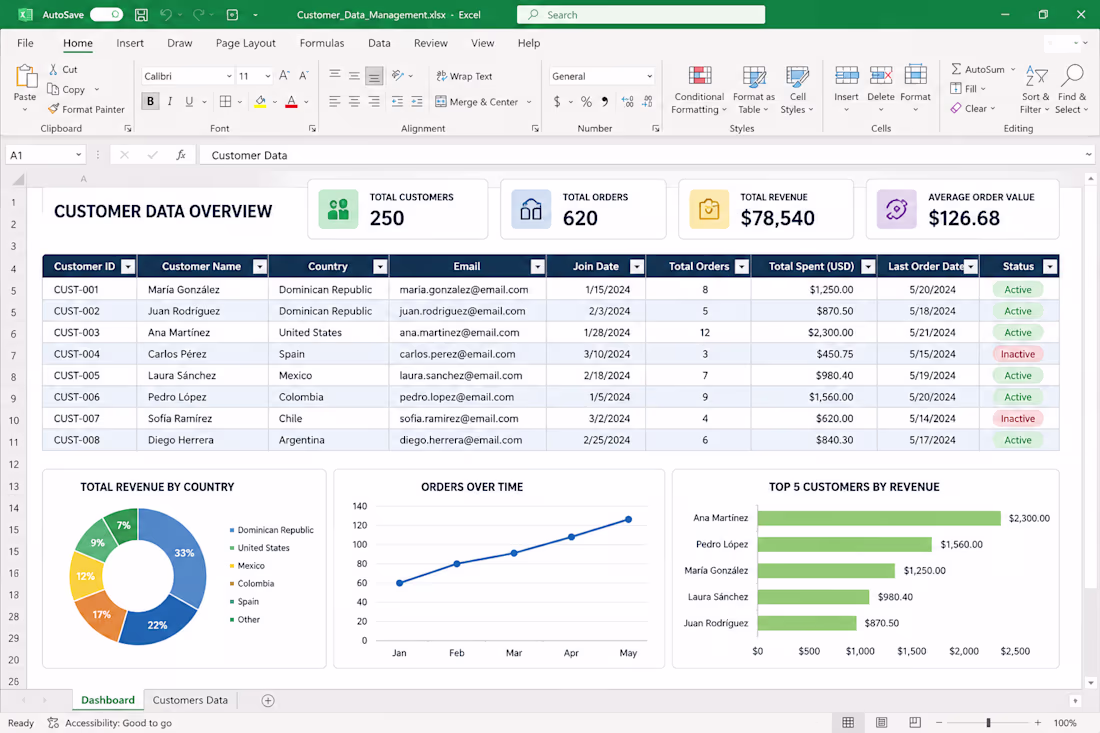Open the Email column filter dropdown
The image size is (1100, 733).
click(x=537, y=267)
